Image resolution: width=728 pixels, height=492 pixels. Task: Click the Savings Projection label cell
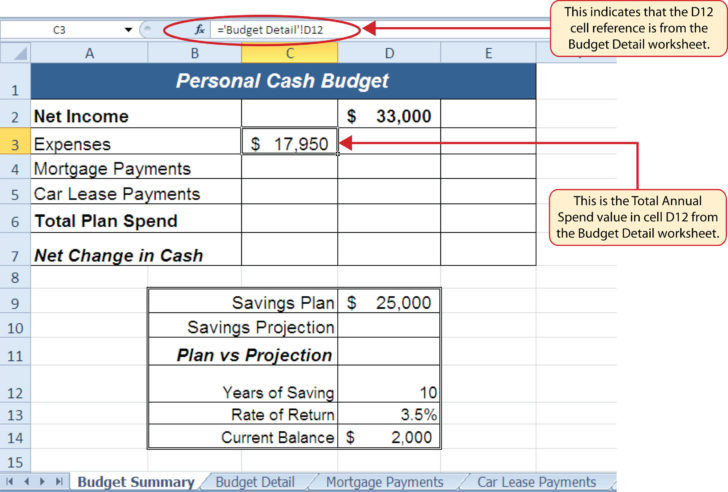(243, 325)
